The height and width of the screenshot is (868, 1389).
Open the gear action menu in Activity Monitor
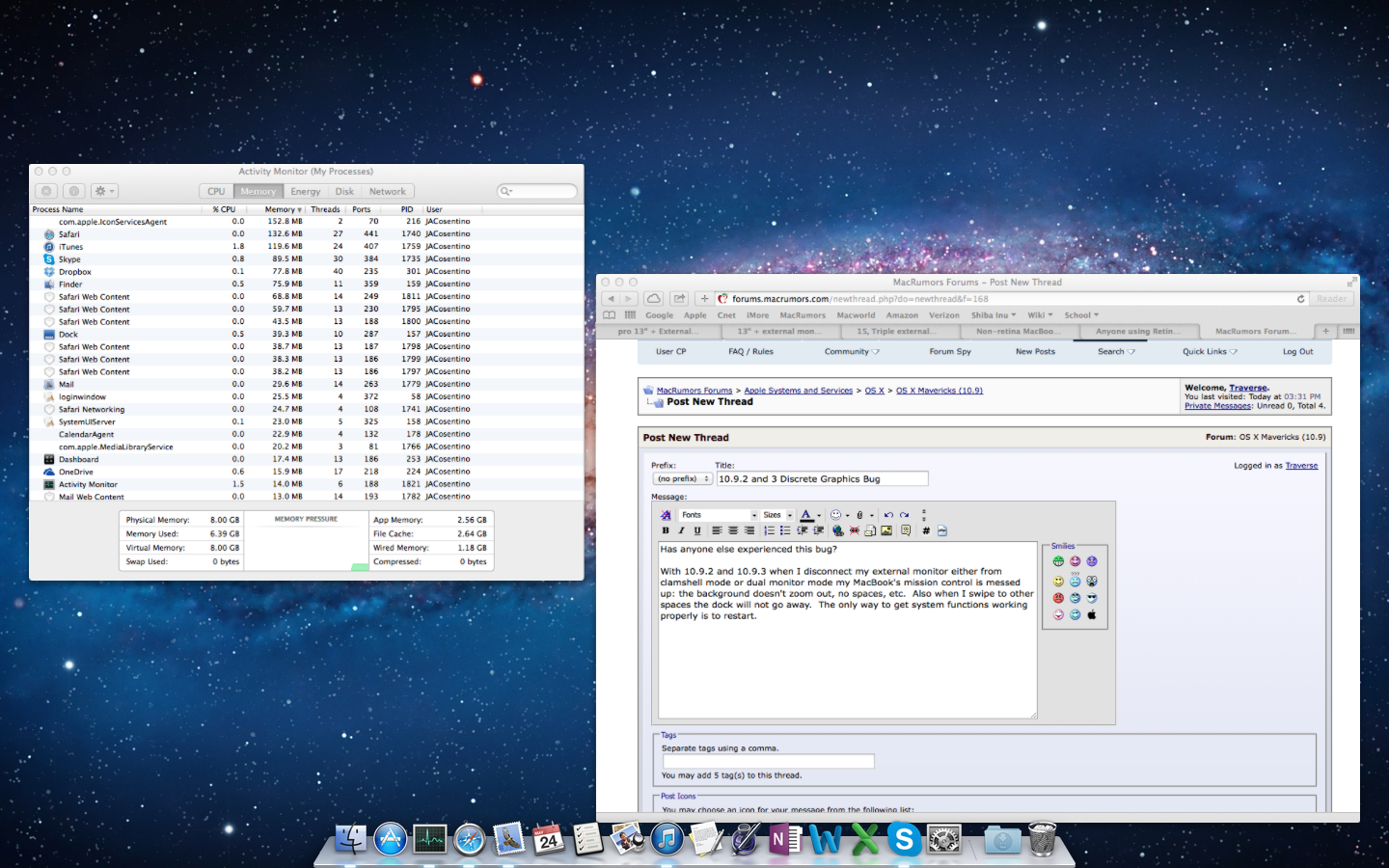tap(104, 191)
